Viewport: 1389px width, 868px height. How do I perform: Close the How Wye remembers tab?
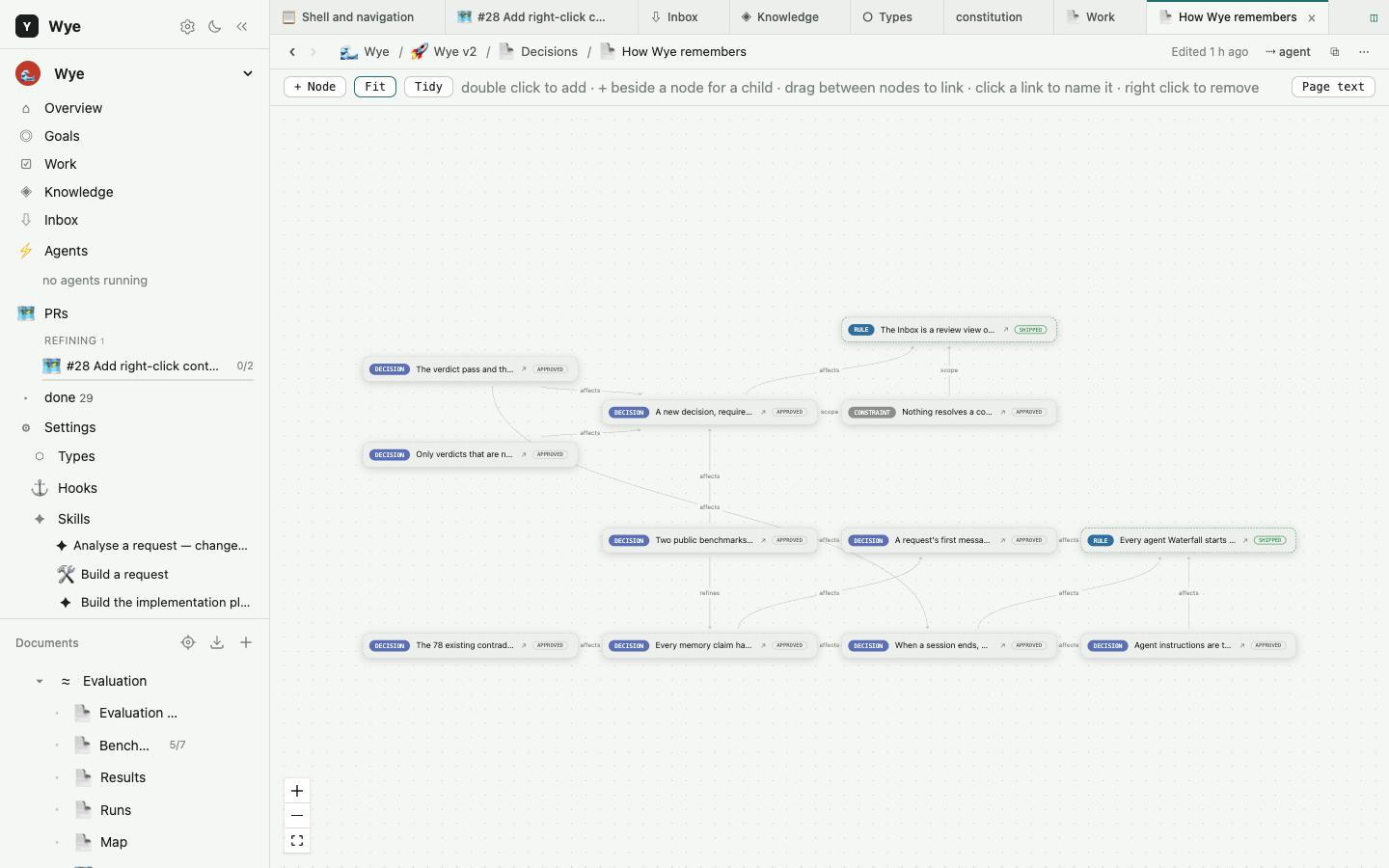[x=1312, y=18]
